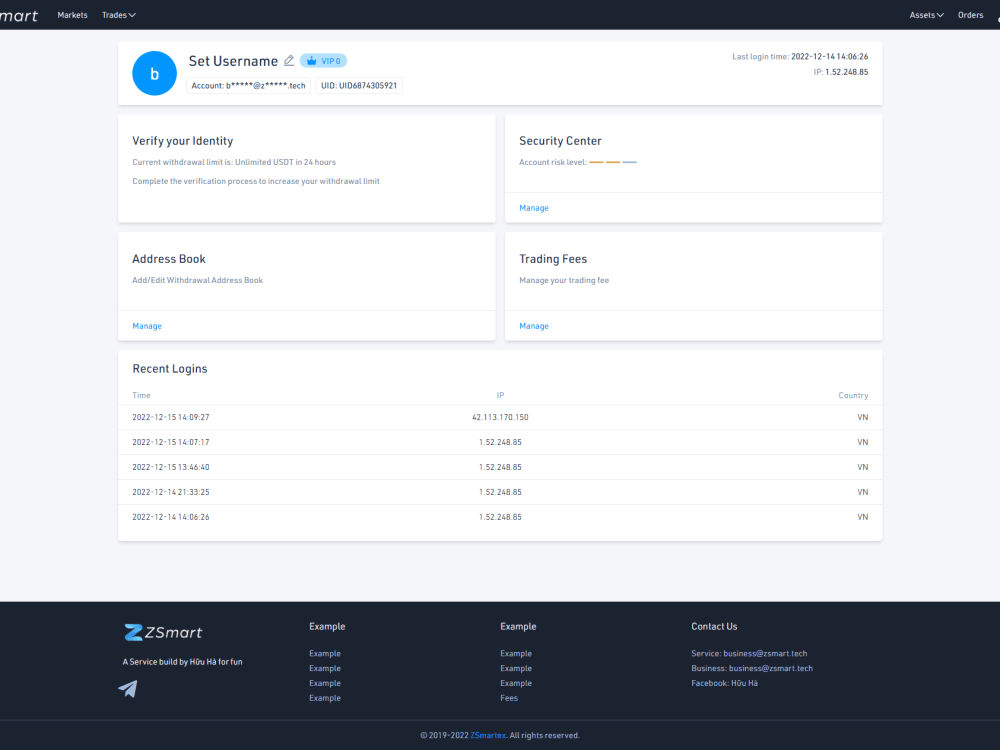Image resolution: width=1000 pixels, height=750 pixels.
Task: Click the account risk level indicator bars
Action: coord(613,163)
